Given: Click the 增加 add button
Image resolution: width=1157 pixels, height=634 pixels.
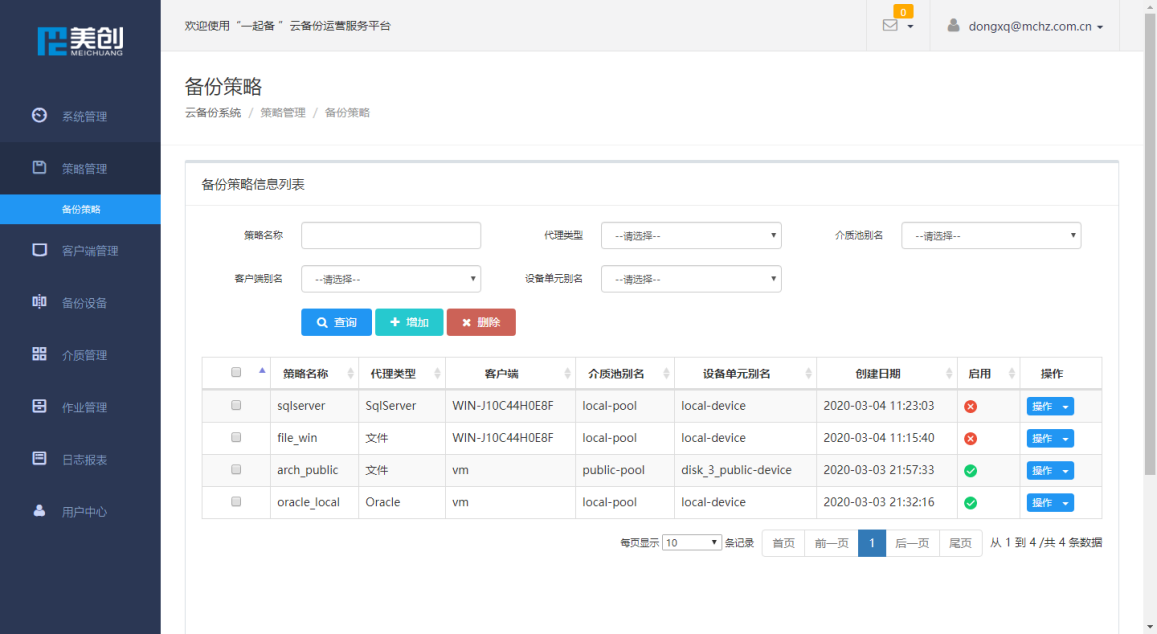Looking at the screenshot, I should (x=409, y=323).
